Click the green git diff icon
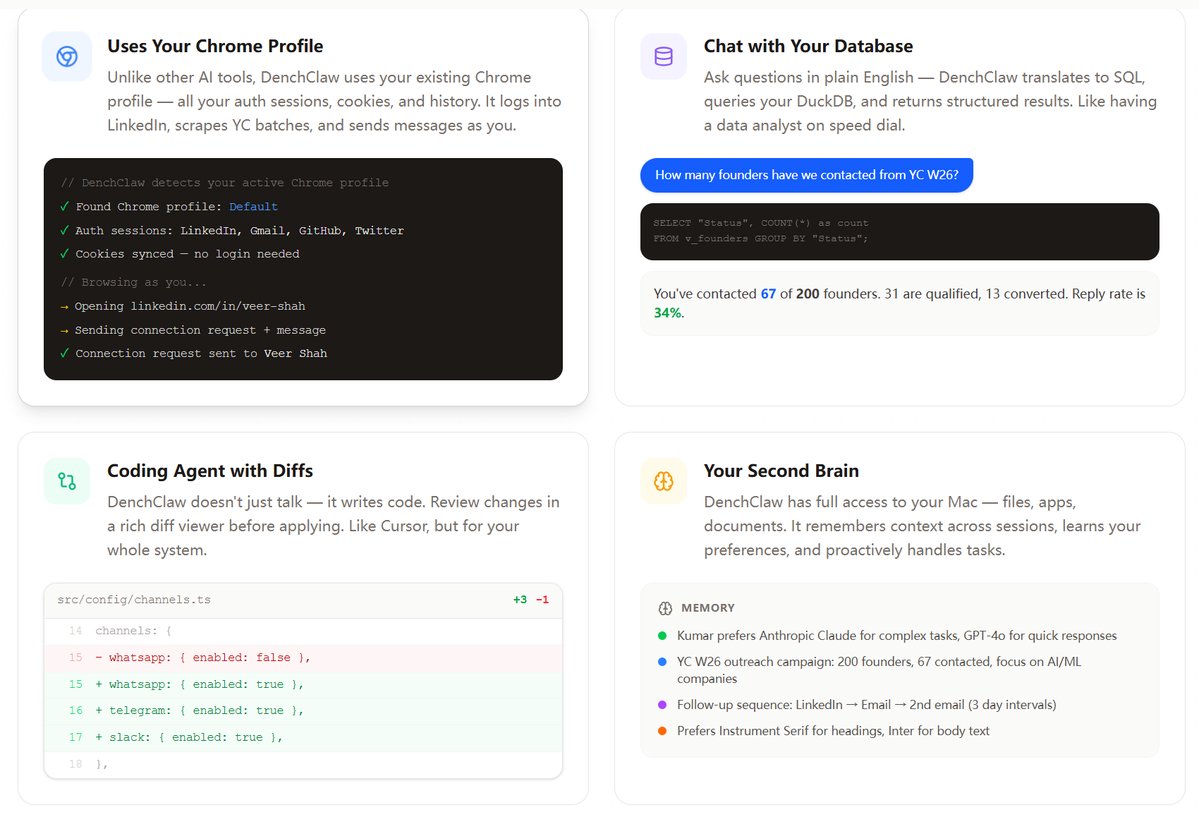This screenshot has height=817, width=1199. (x=67, y=481)
